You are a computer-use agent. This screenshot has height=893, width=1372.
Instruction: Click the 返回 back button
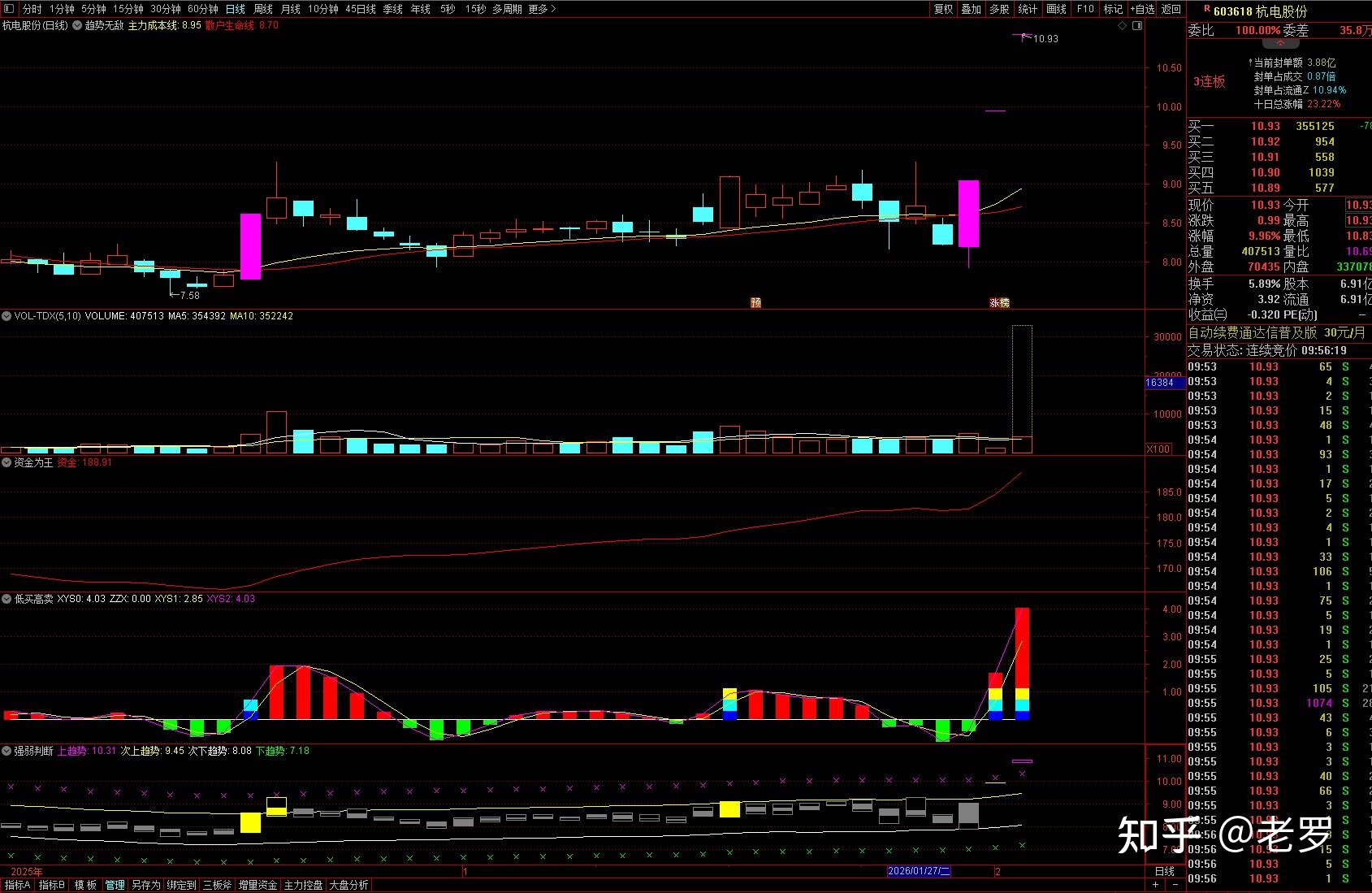point(1171,9)
